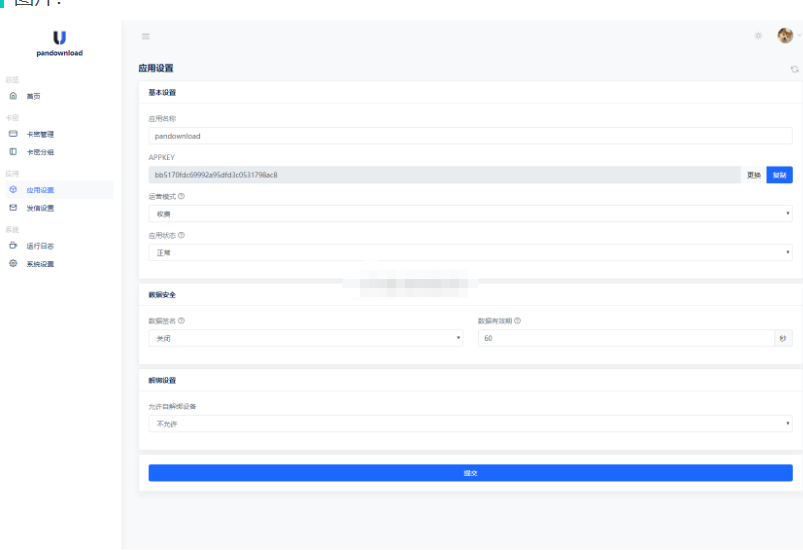Click the blue 复制 button for APPKEY

point(779,175)
